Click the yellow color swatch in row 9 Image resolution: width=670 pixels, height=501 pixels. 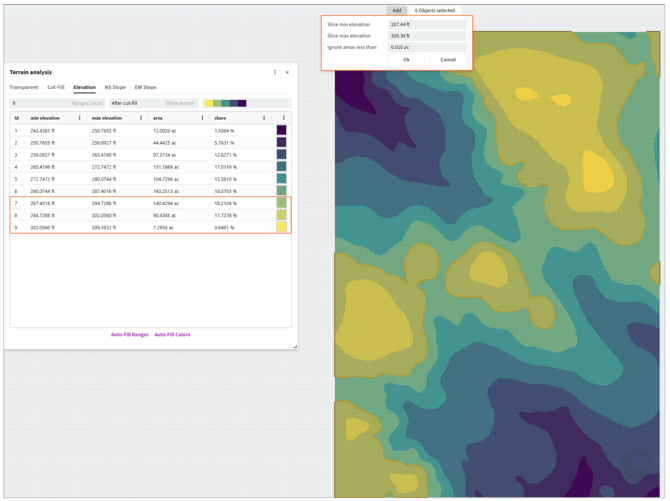282,227
